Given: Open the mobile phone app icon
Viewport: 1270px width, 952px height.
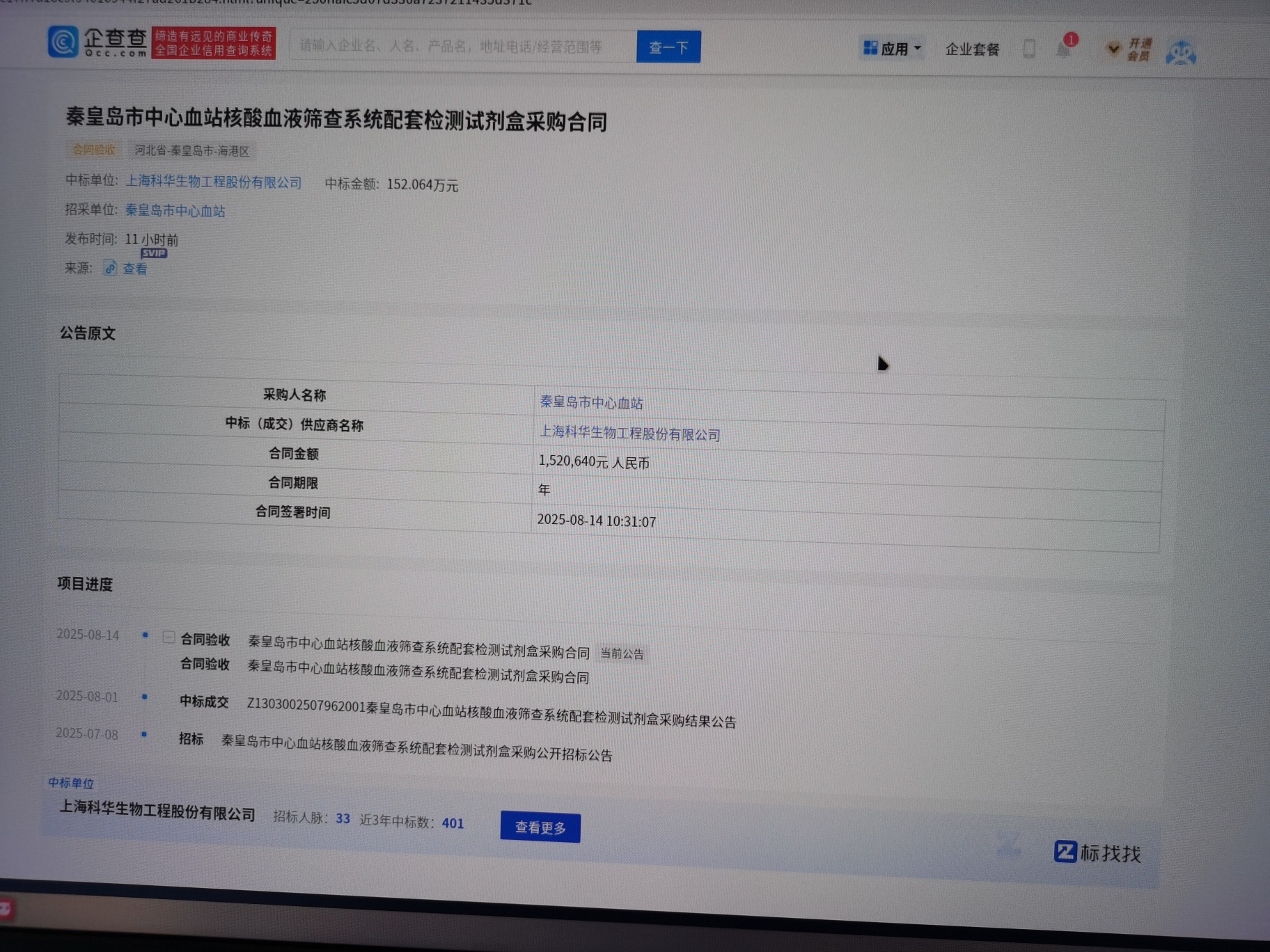Looking at the screenshot, I should tap(1029, 49).
